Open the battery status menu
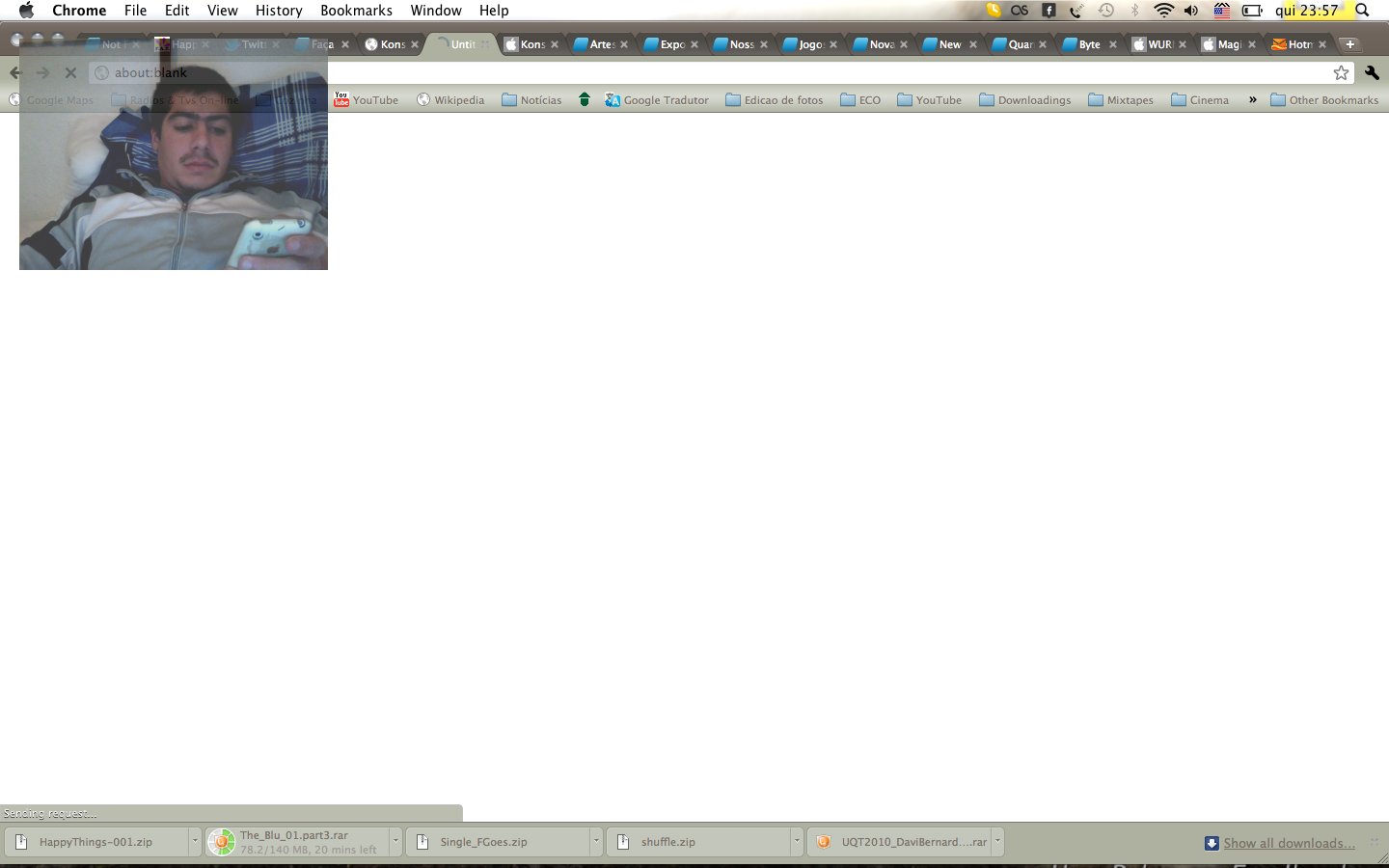This screenshot has width=1389, height=868. pos(1252,11)
